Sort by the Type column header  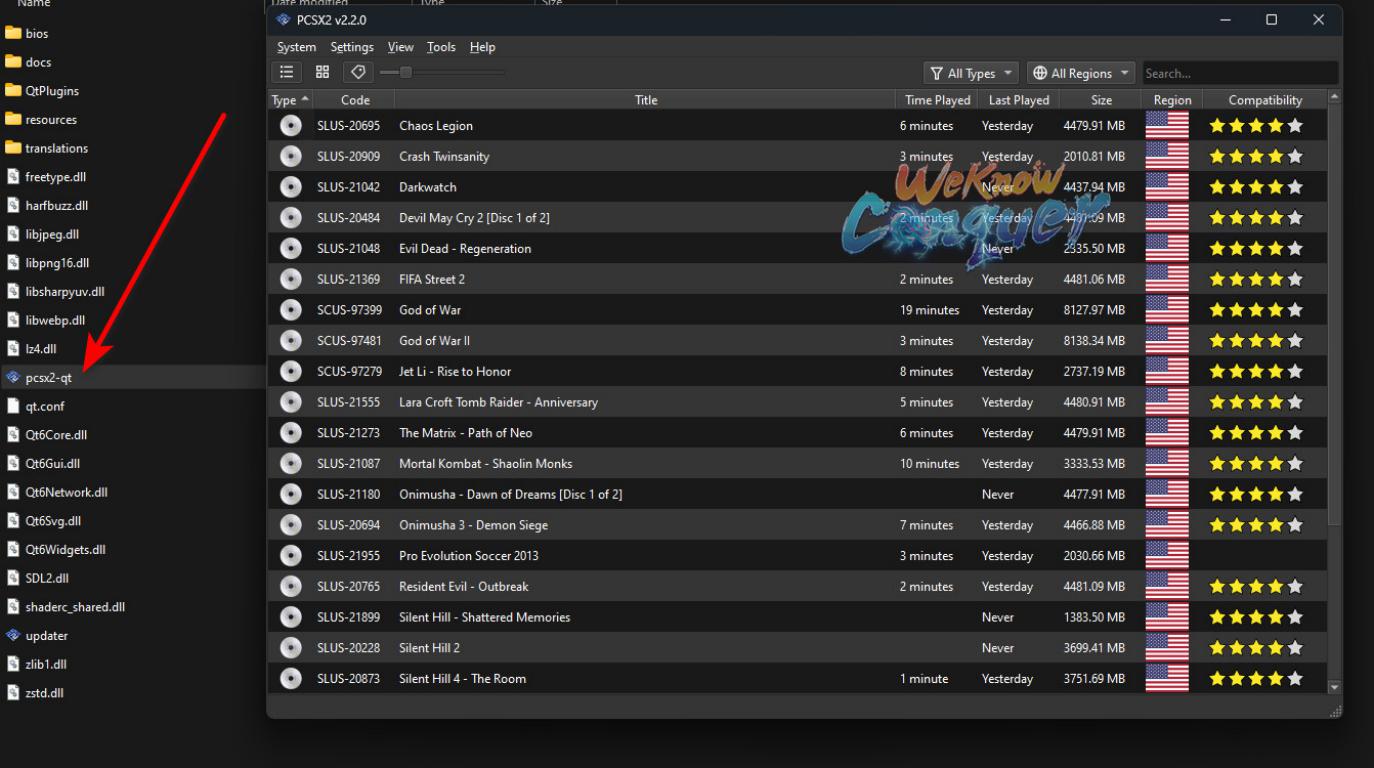(290, 100)
